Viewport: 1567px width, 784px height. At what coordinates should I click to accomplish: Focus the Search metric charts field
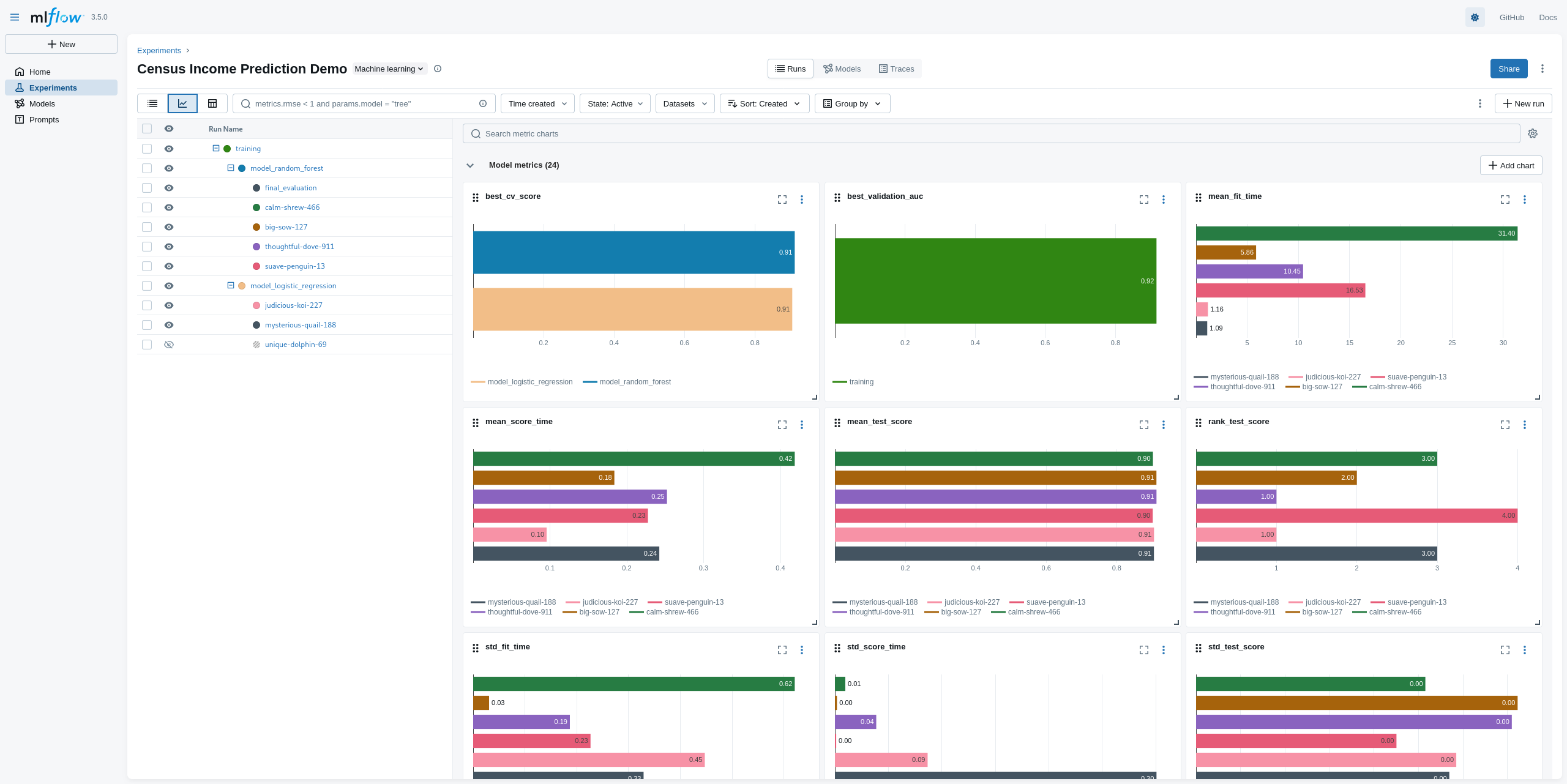[x=992, y=133]
